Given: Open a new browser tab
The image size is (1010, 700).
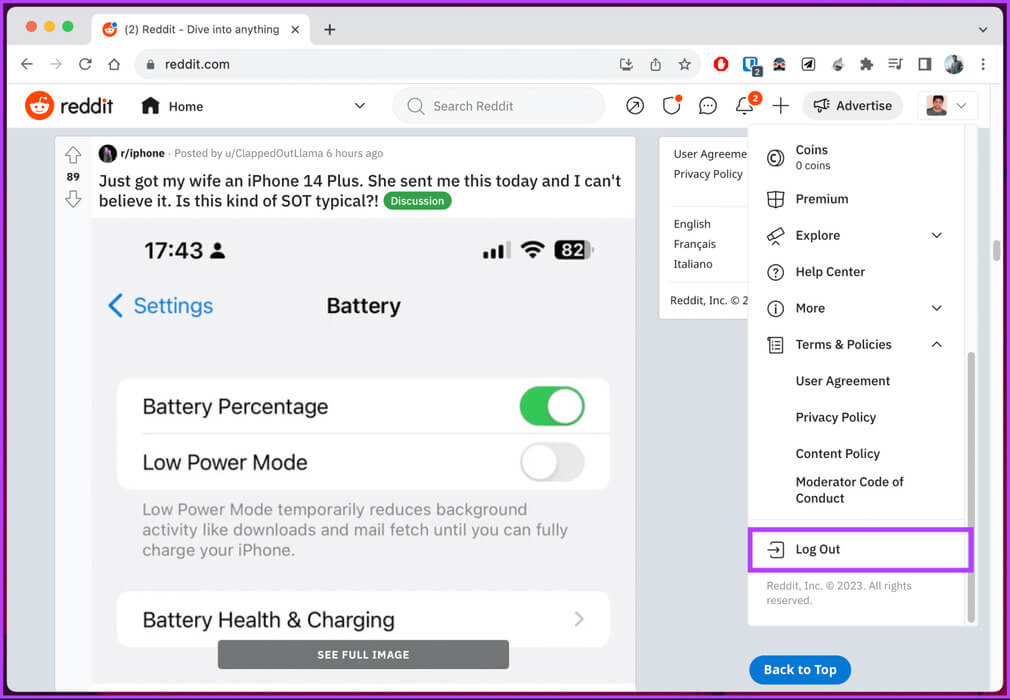Looking at the screenshot, I should 330,29.
